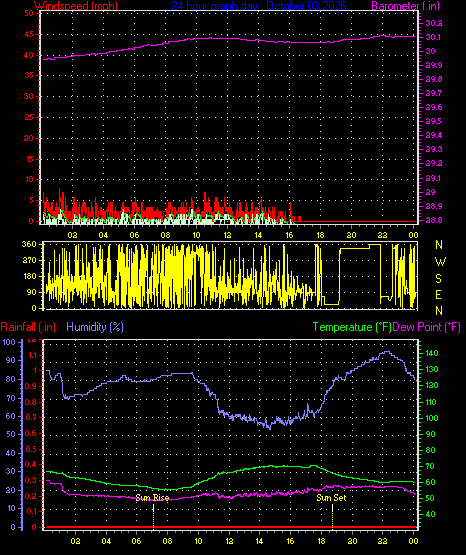Click the "40" windspeed axis value

coord(29,55)
